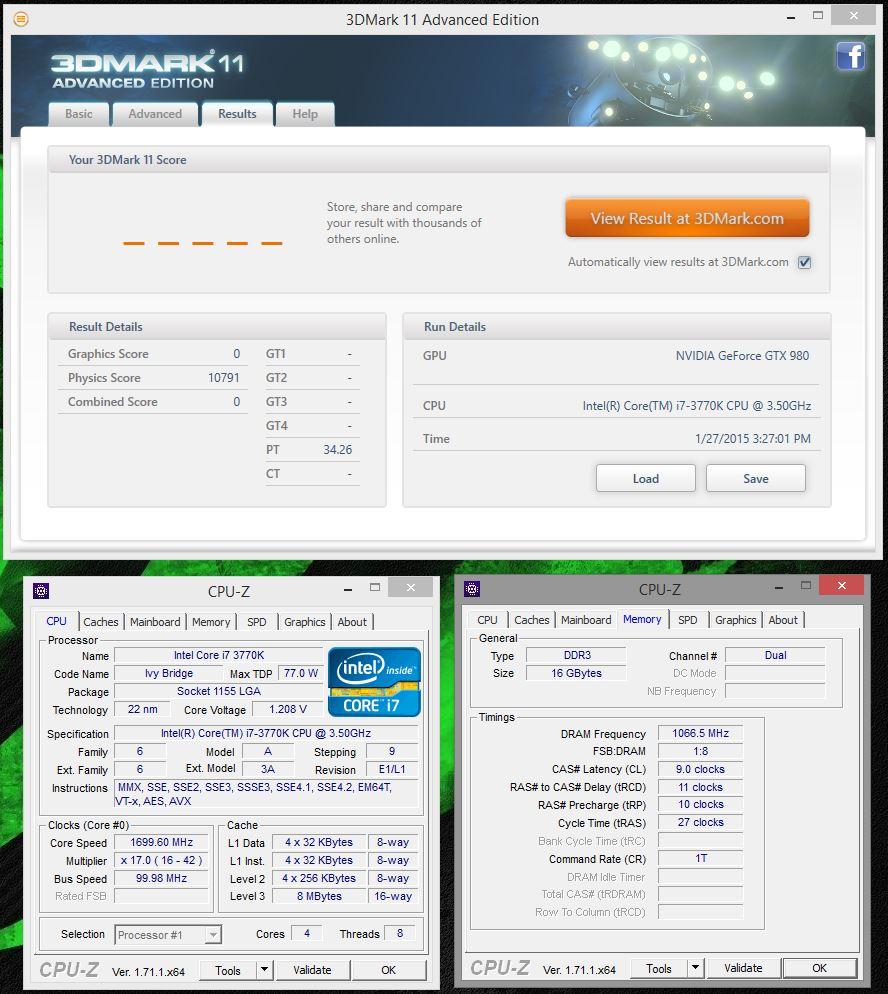Image resolution: width=888 pixels, height=994 pixels.
Task: Click Tools button in right CPU-Z window
Action: (x=659, y=968)
